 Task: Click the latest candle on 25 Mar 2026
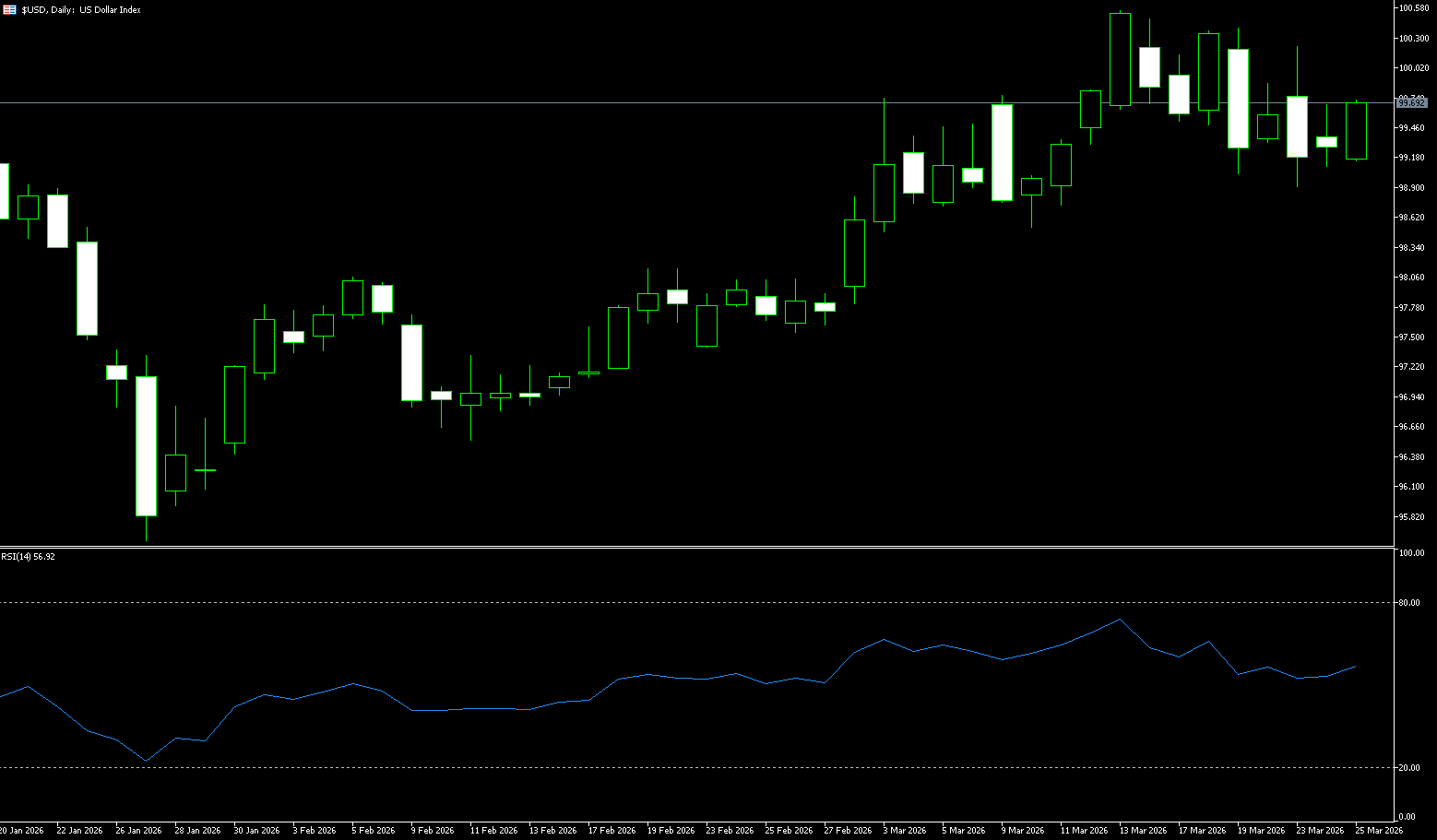point(1356,131)
